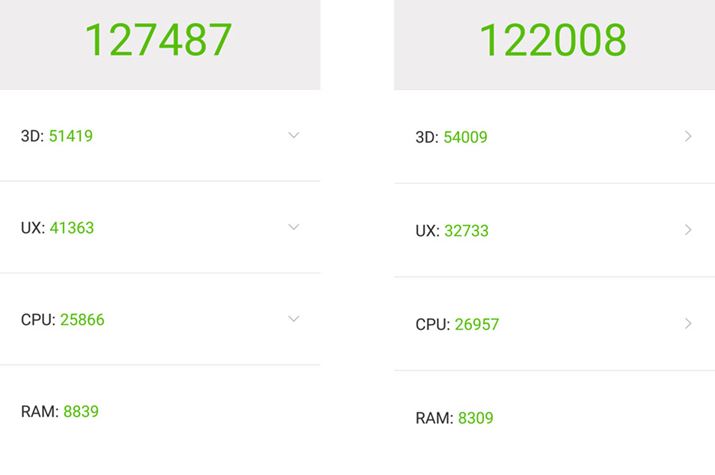Select the UX value 32733
Screen dimensions: 715x475
point(467,231)
